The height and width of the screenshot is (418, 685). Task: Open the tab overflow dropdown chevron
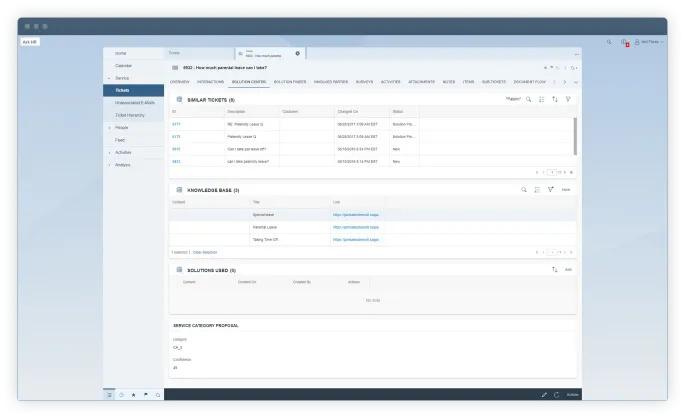[575, 81]
